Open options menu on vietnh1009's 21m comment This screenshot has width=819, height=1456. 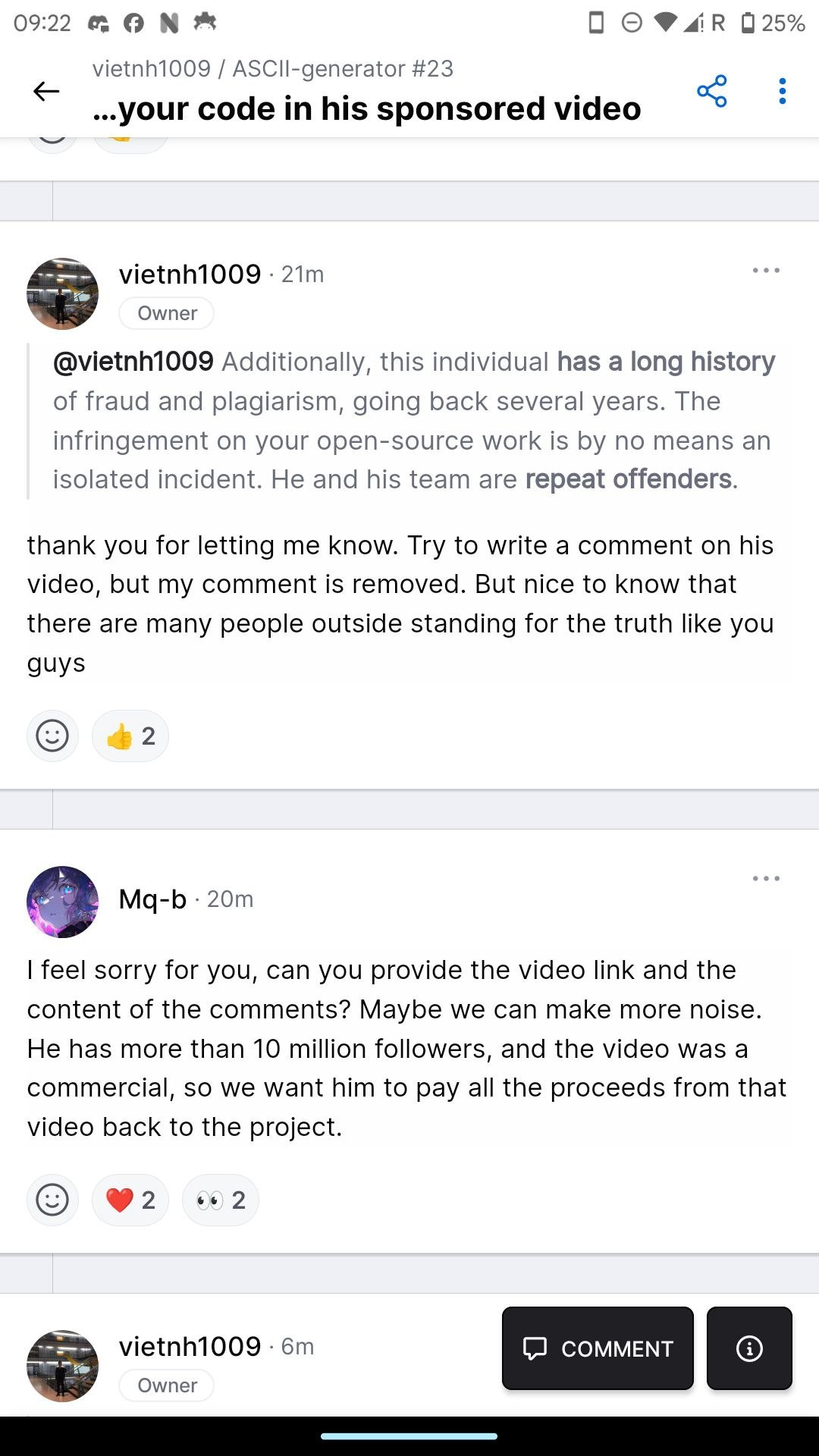[x=766, y=271]
